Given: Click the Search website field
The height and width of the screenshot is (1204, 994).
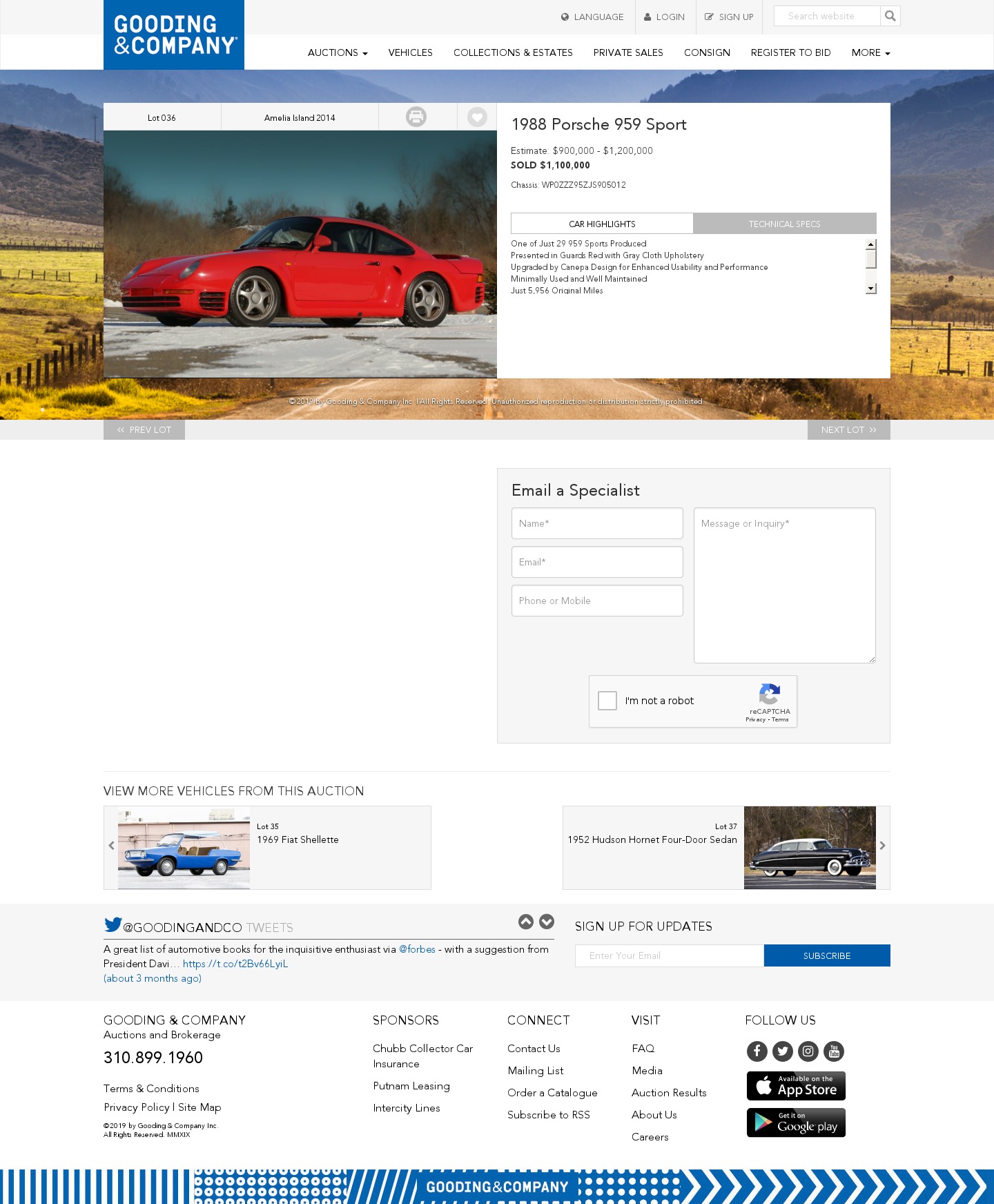Looking at the screenshot, I should click(x=827, y=16).
